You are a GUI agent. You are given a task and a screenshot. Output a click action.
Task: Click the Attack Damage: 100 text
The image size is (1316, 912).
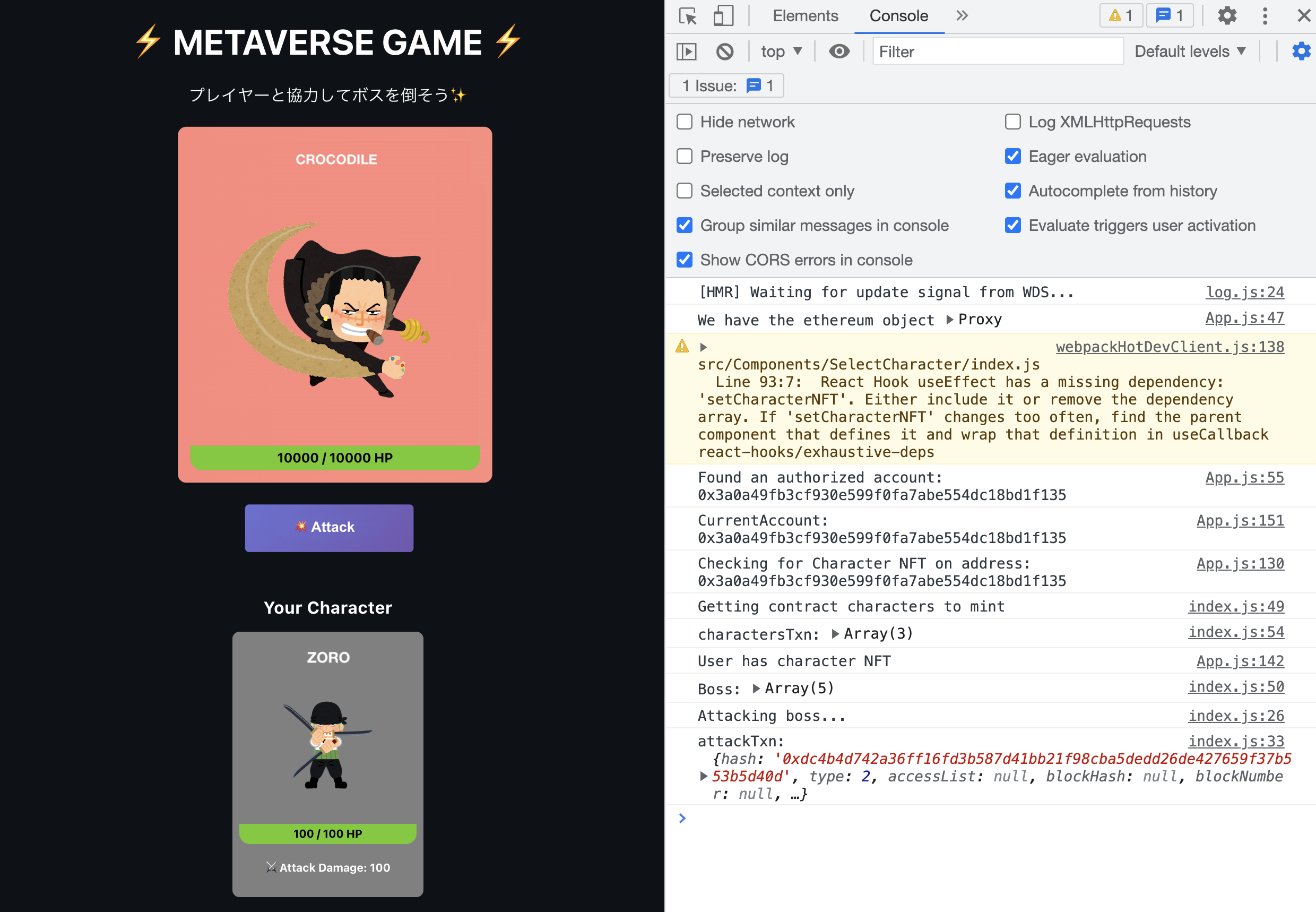click(328, 867)
